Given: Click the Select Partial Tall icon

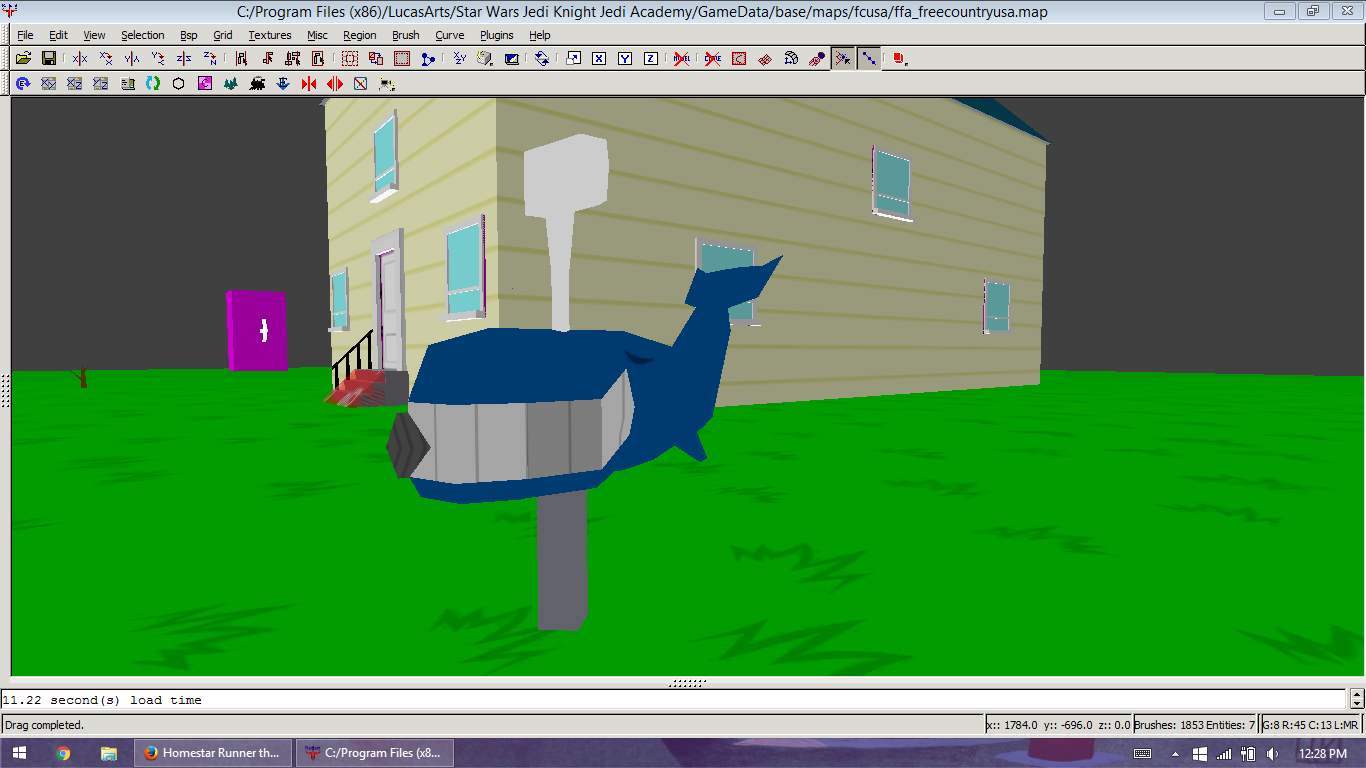Looking at the screenshot, I should pyautogui.click(x=293, y=58).
